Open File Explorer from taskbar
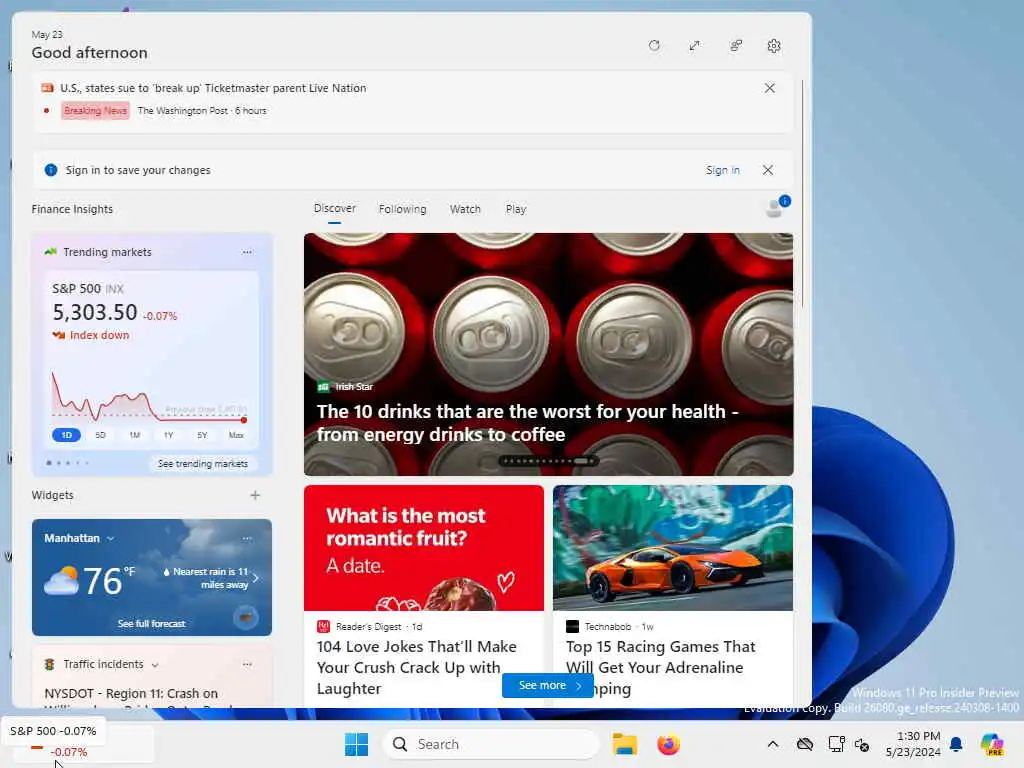This screenshot has height=768, width=1024. point(624,744)
